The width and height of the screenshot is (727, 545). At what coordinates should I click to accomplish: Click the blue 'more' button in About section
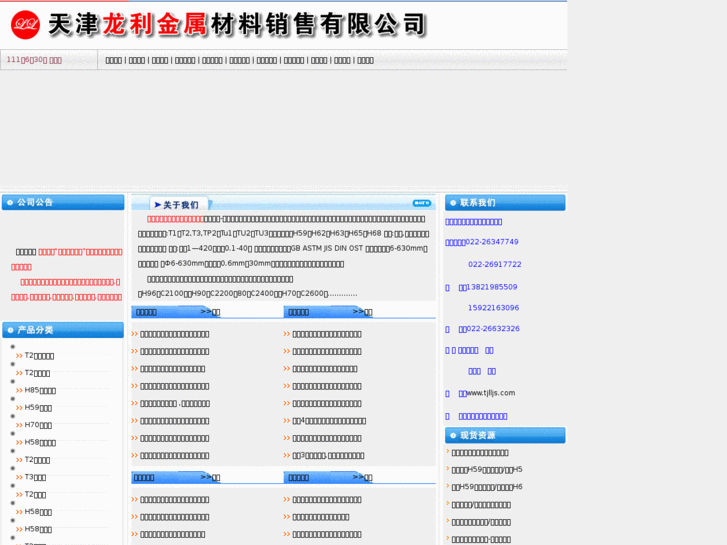421,203
